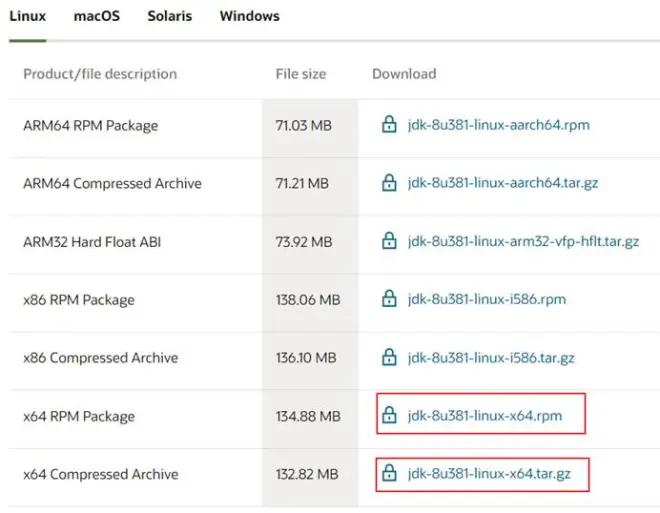Click lock icon beside jdk-8u381-linux-i586.rpm
Image resolution: width=660 pixels, height=513 pixels.
pos(389,299)
